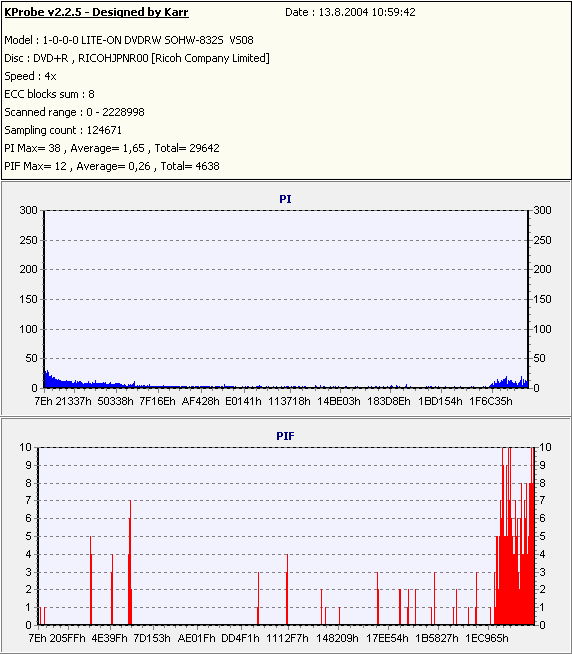The width and height of the screenshot is (572, 654).
Task: Click the PI chart title
Action: (x=285, y=199)
